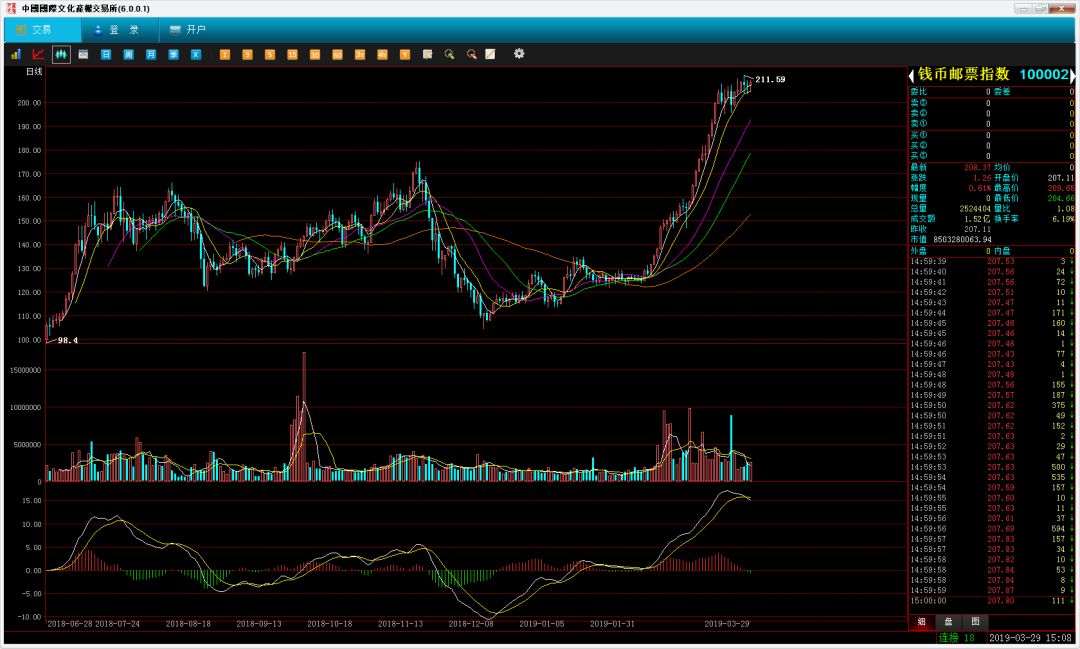Select the candlestick K-line chart icon
Viewport: 1080px width, 649px height.
point(61,54)
